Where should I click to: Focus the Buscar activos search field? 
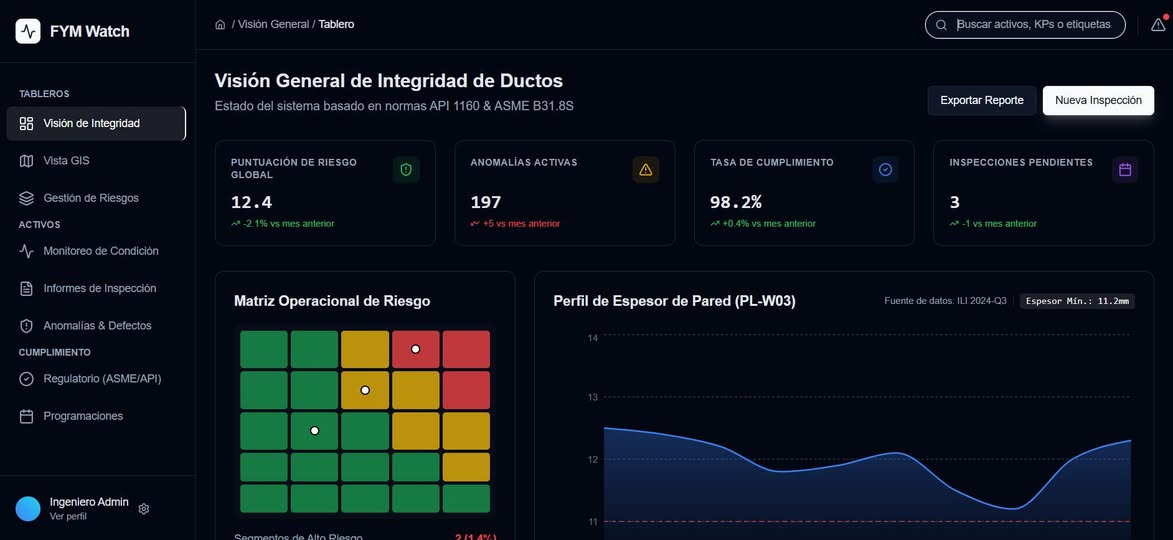1035,25
